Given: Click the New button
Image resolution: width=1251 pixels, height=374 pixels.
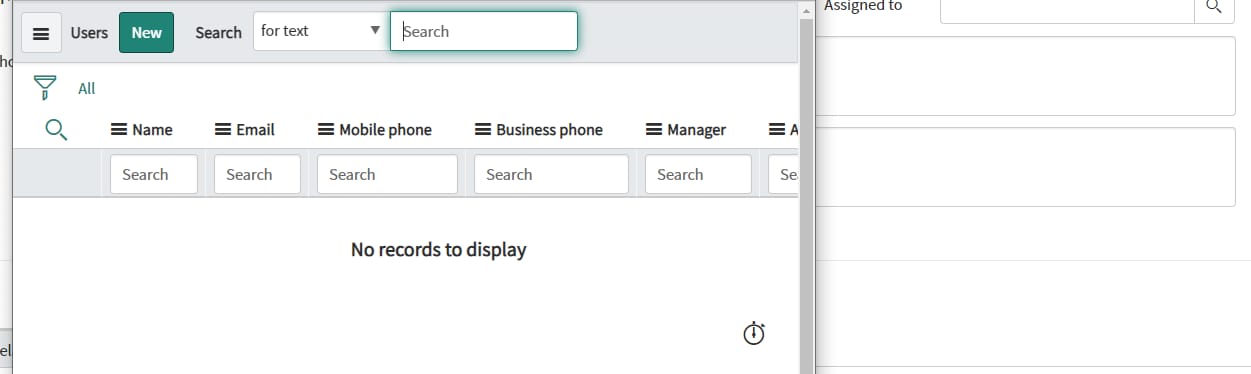Looking at the screenshot, I should coord(146,33).
